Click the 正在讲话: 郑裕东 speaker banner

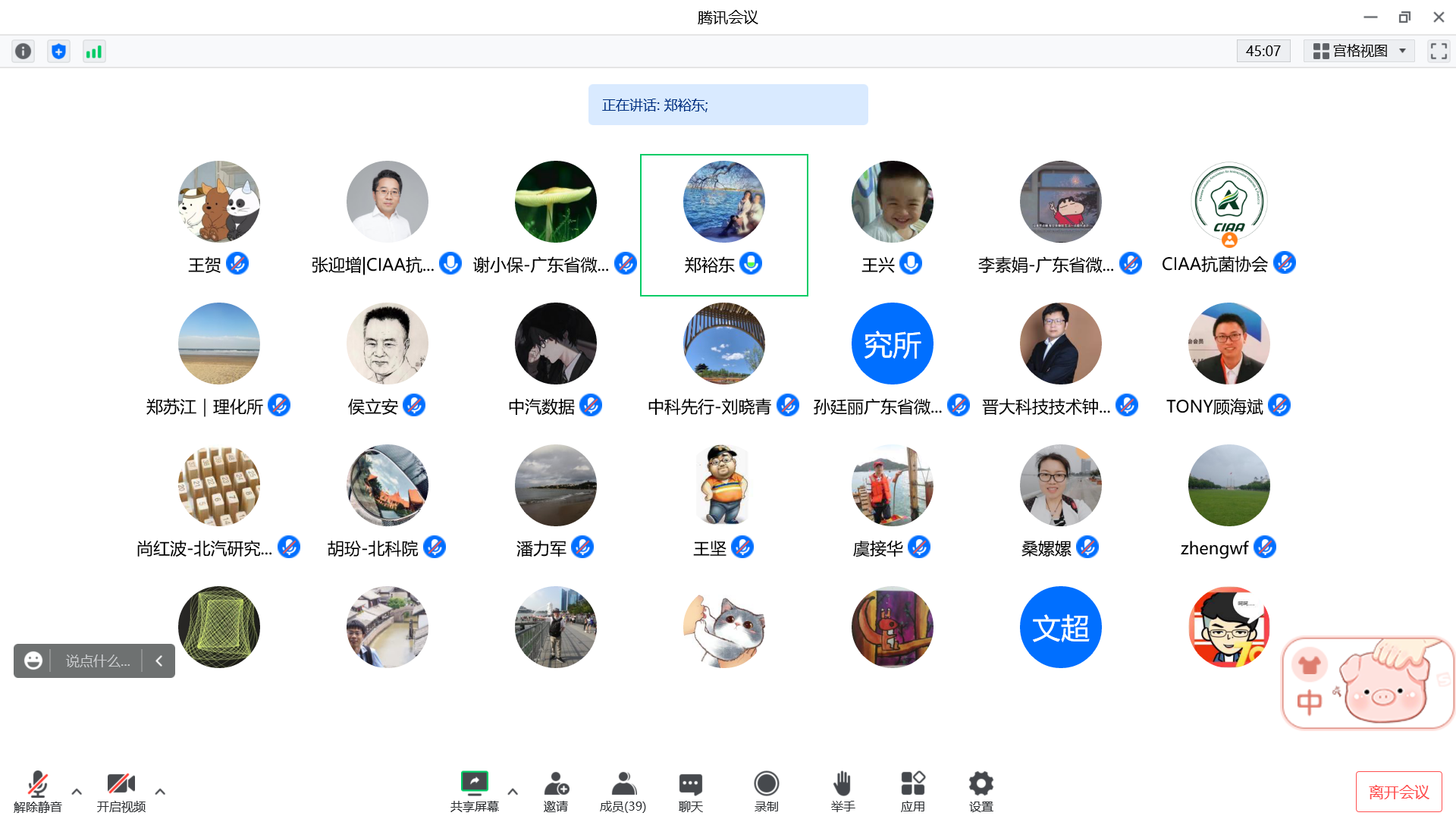pos(728,105)
